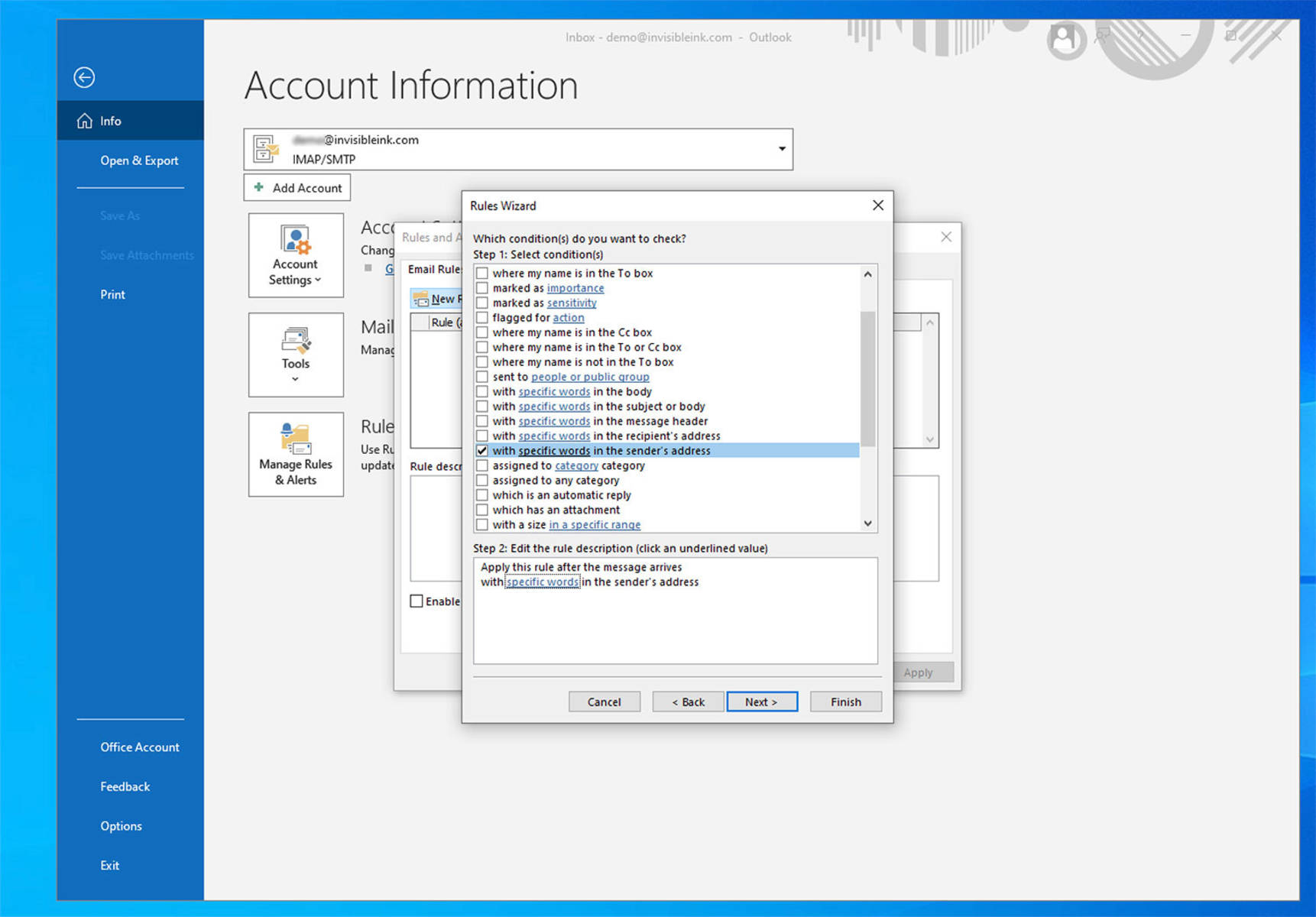Click the Next button
Screen dimensions: 1316x917
tap(762, 702)
